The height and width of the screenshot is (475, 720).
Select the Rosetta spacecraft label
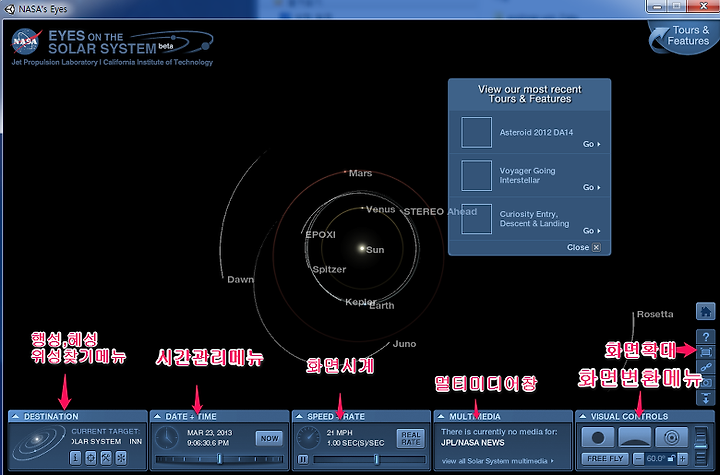click(655, 314)
